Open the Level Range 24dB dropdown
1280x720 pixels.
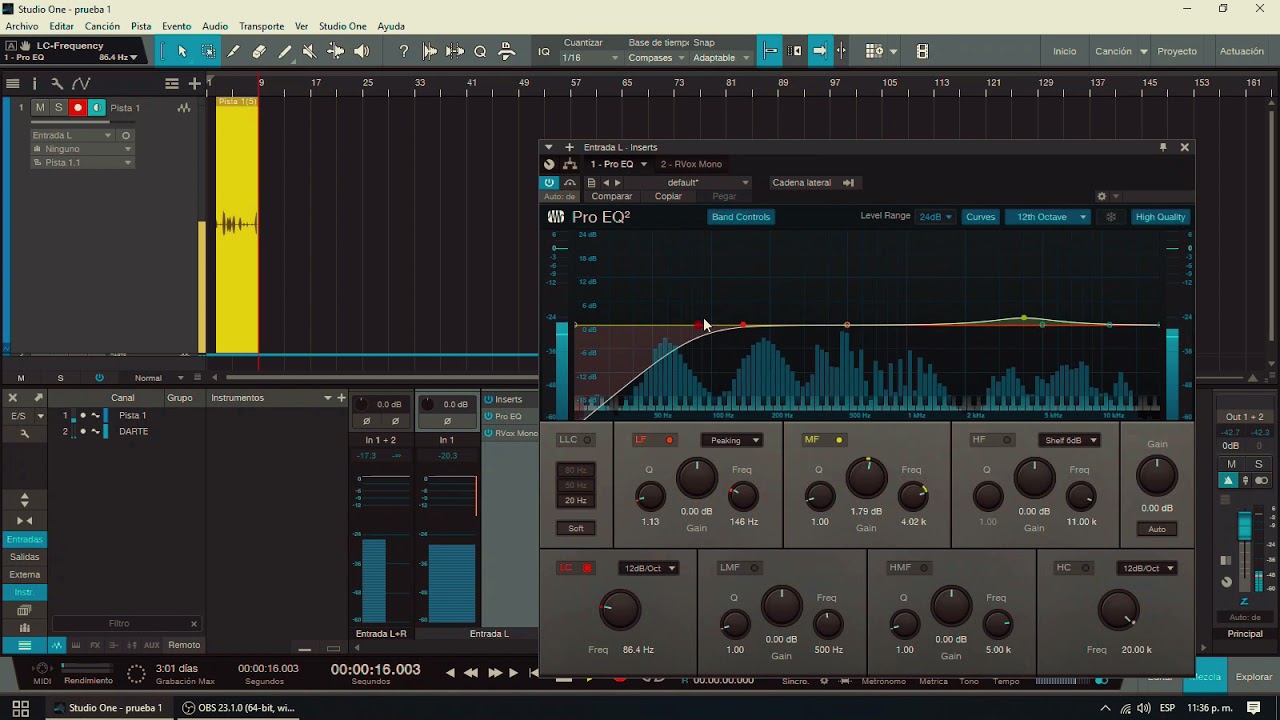click(x=936, y=217)
